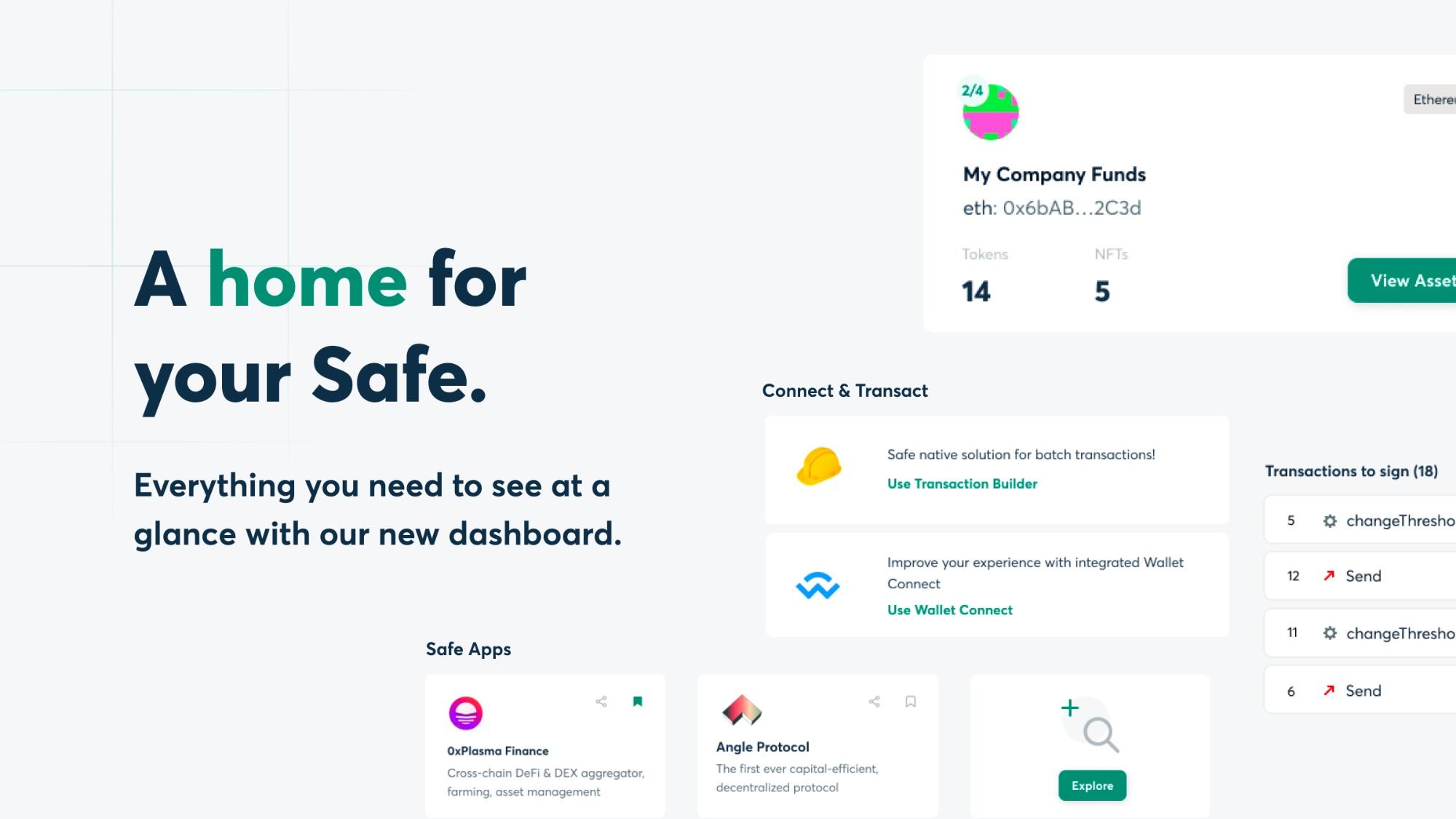Image resolution: width=1456 pixels, height=819 pixels.
Task: Click the eth address 0x6bAB...2C3d
Action: tap(1052, 207)
